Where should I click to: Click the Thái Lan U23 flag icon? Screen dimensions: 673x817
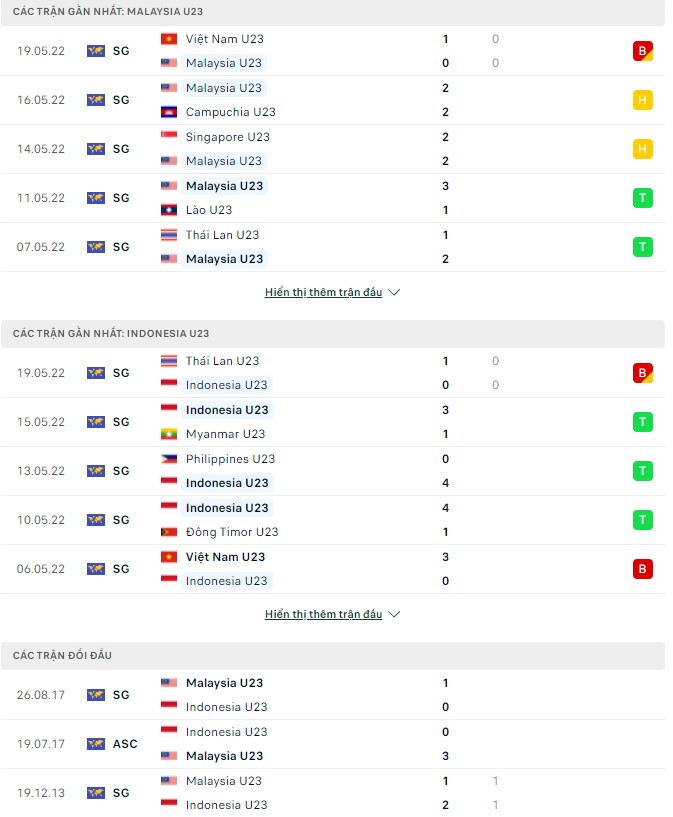point(167,234)
